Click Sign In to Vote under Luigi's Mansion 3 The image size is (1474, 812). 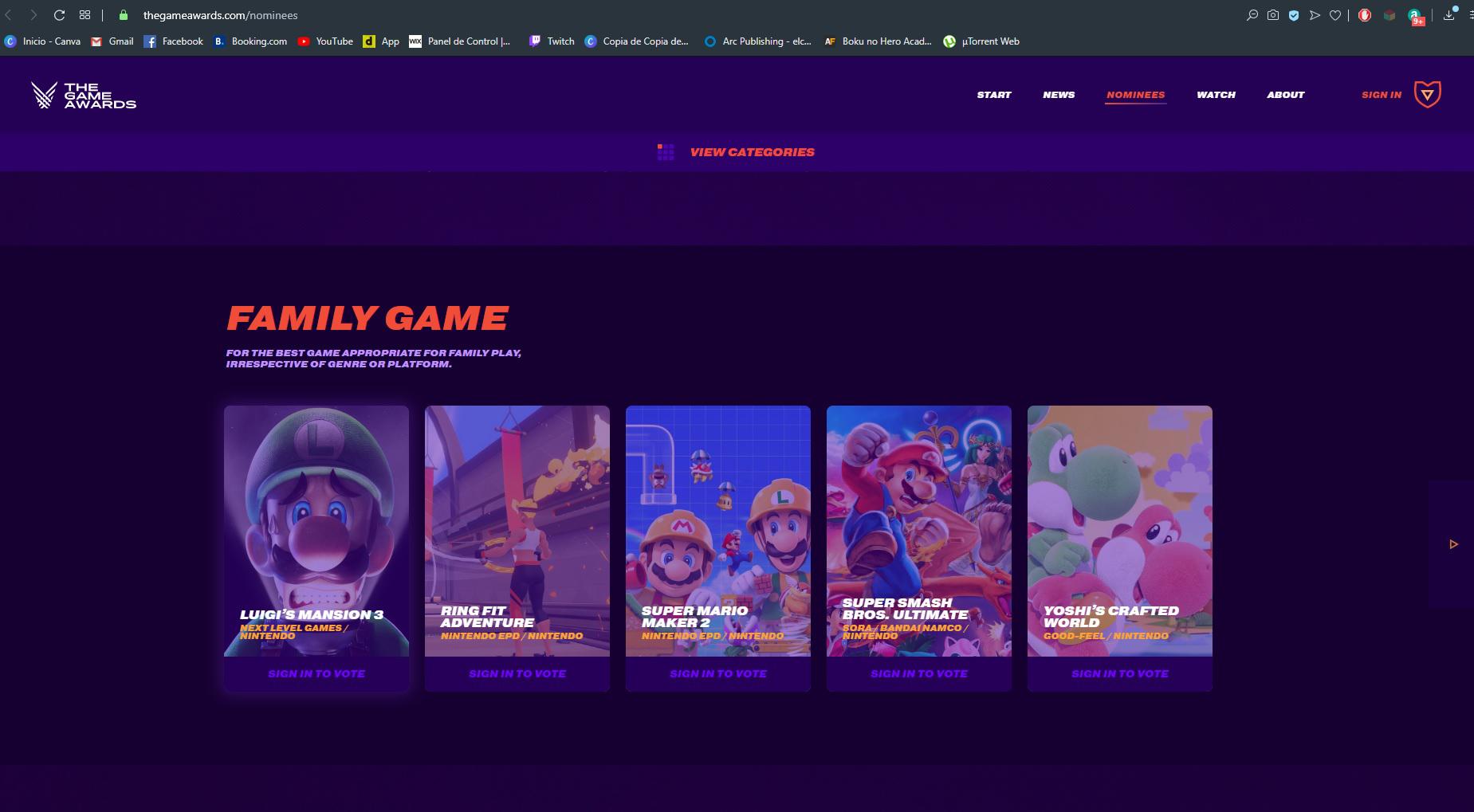(x=316, y=673)
